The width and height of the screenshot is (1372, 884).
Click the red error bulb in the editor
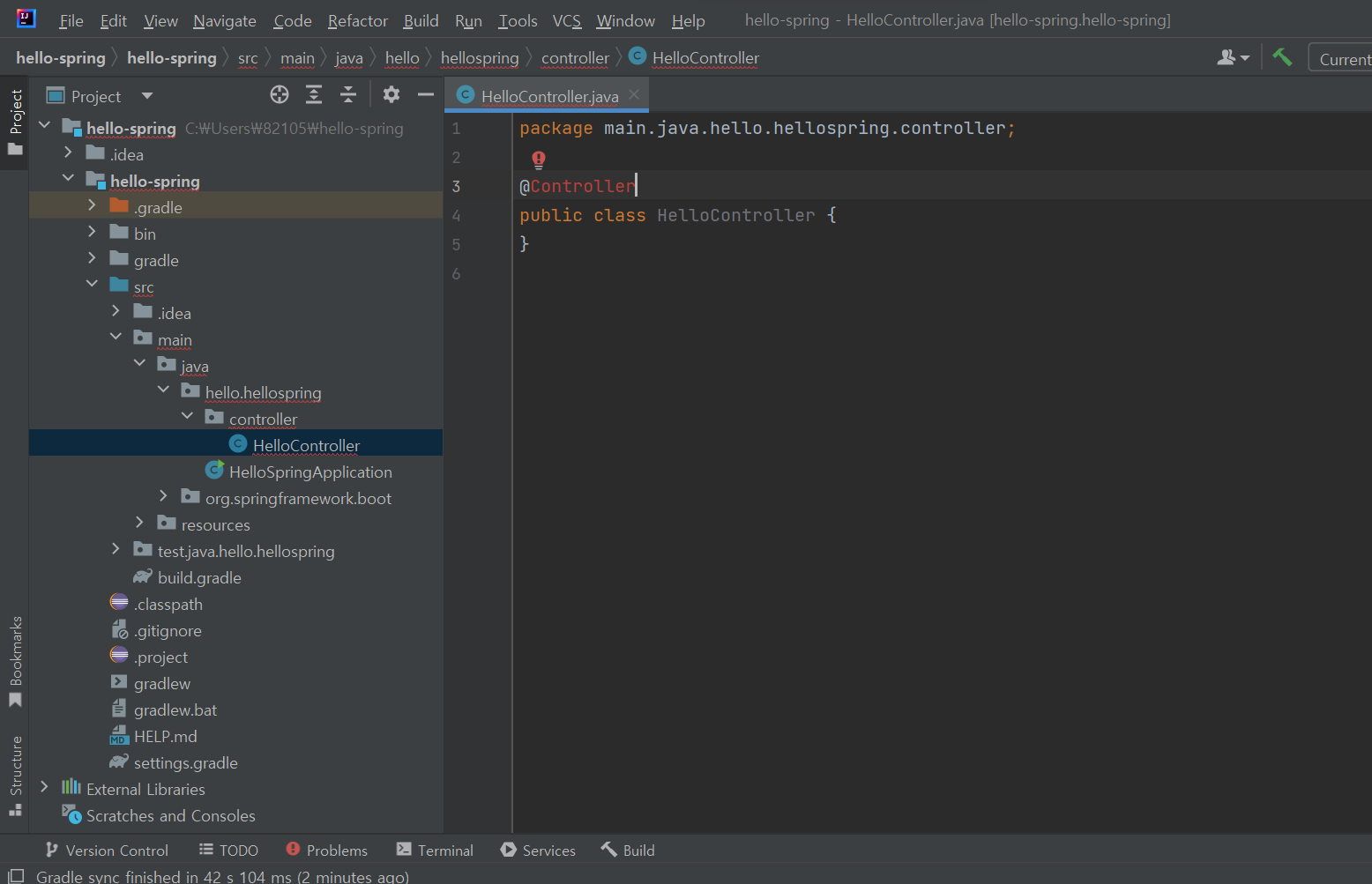click(x=539, y=159)
